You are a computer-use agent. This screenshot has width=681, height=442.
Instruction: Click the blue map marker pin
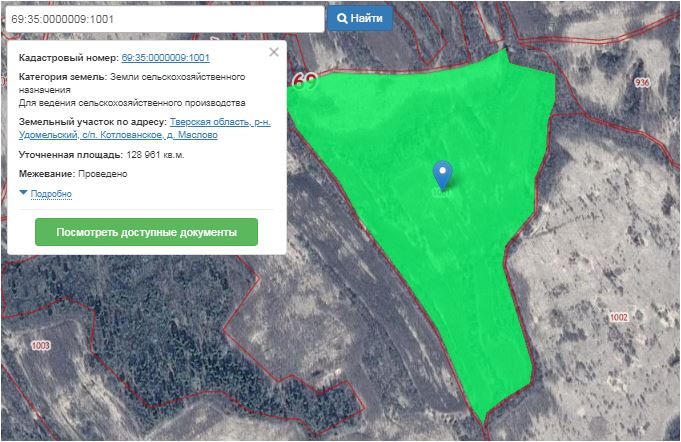tap(443, 175)
